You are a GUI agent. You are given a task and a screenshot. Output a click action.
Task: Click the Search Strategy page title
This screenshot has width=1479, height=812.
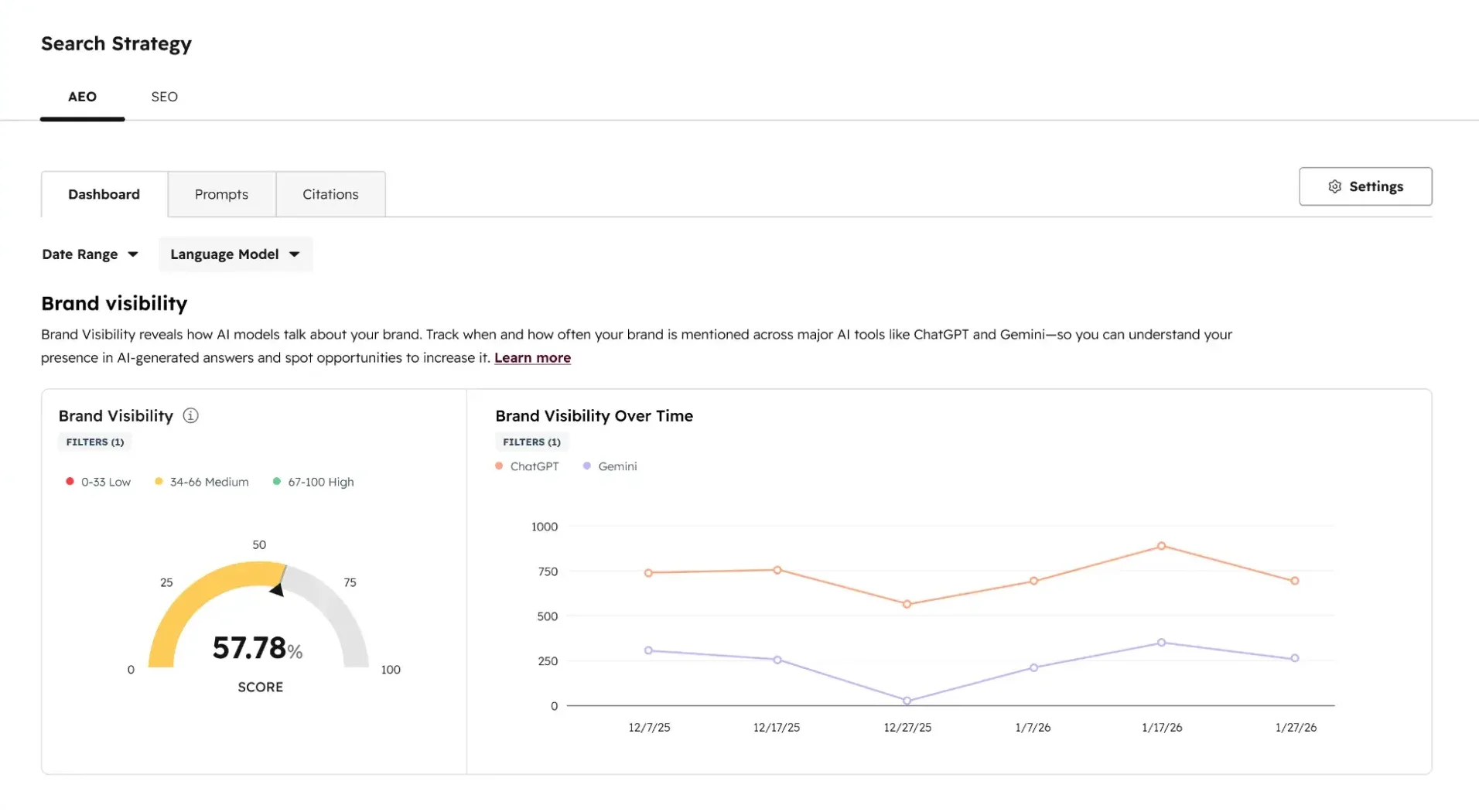(116, 44)
